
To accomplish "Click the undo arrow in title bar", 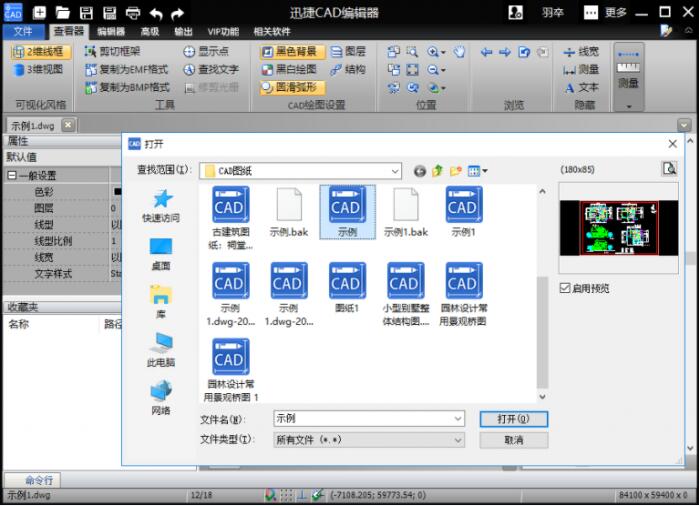I will 156,13.
